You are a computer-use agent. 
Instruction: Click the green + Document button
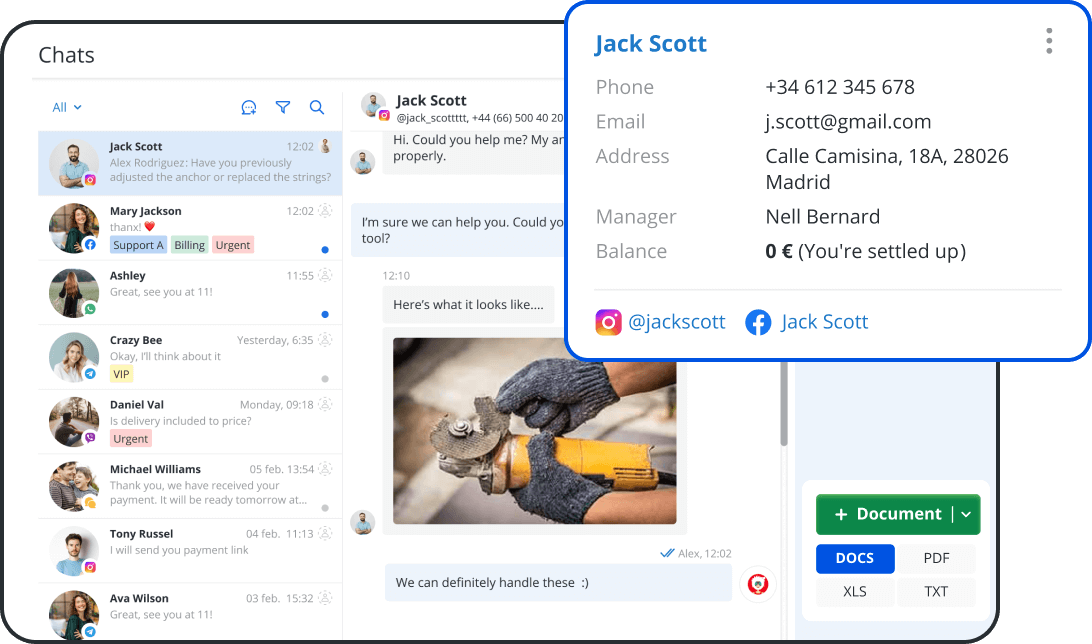[886, 514]
